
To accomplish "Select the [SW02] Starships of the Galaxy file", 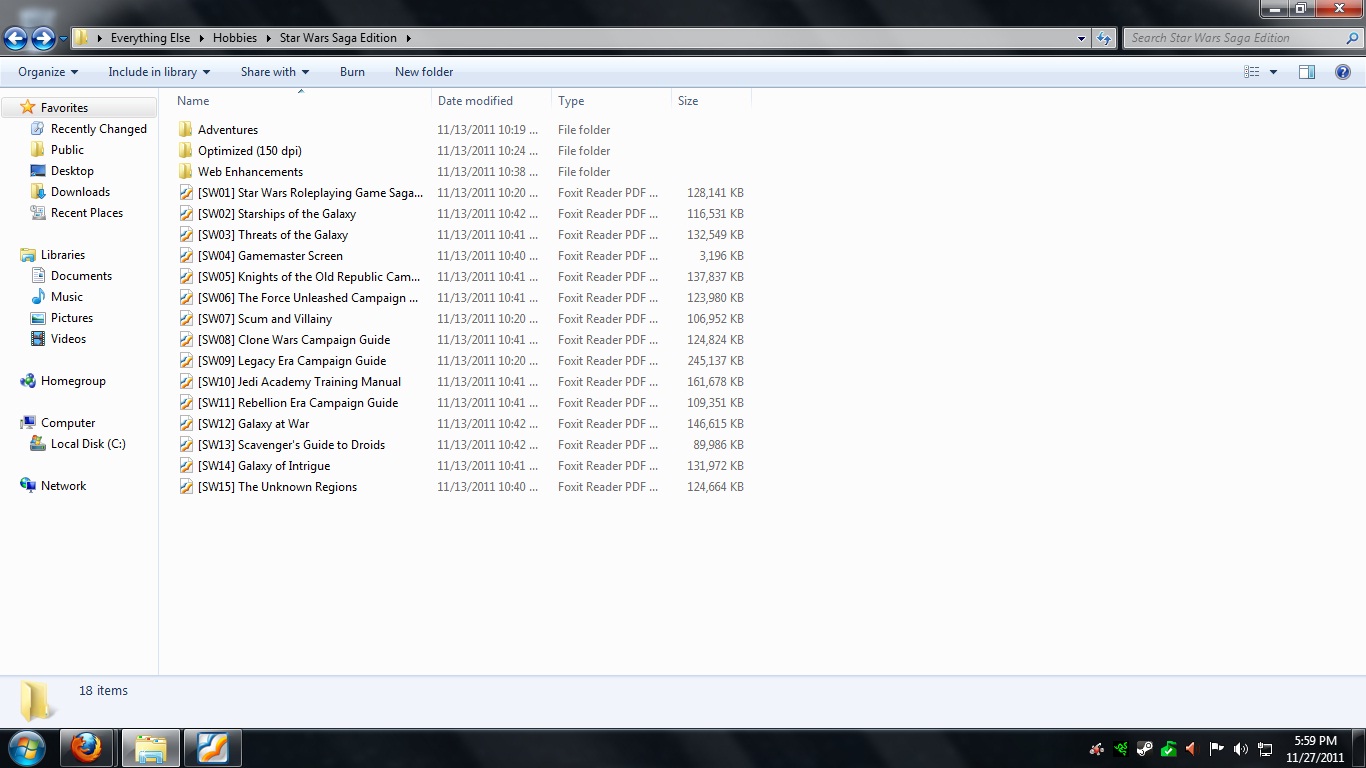I will pyautogui.click(x=277, y=214).
